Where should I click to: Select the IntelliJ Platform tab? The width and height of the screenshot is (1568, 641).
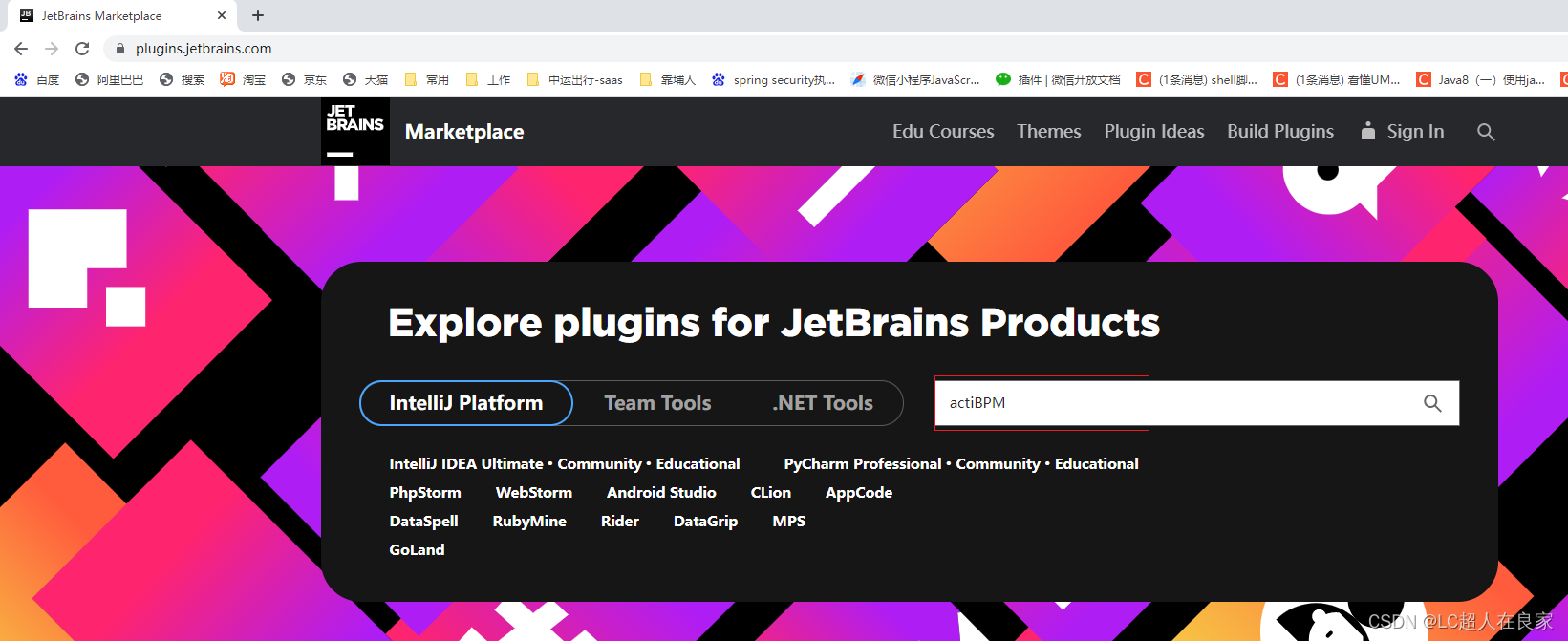point(466,403)
